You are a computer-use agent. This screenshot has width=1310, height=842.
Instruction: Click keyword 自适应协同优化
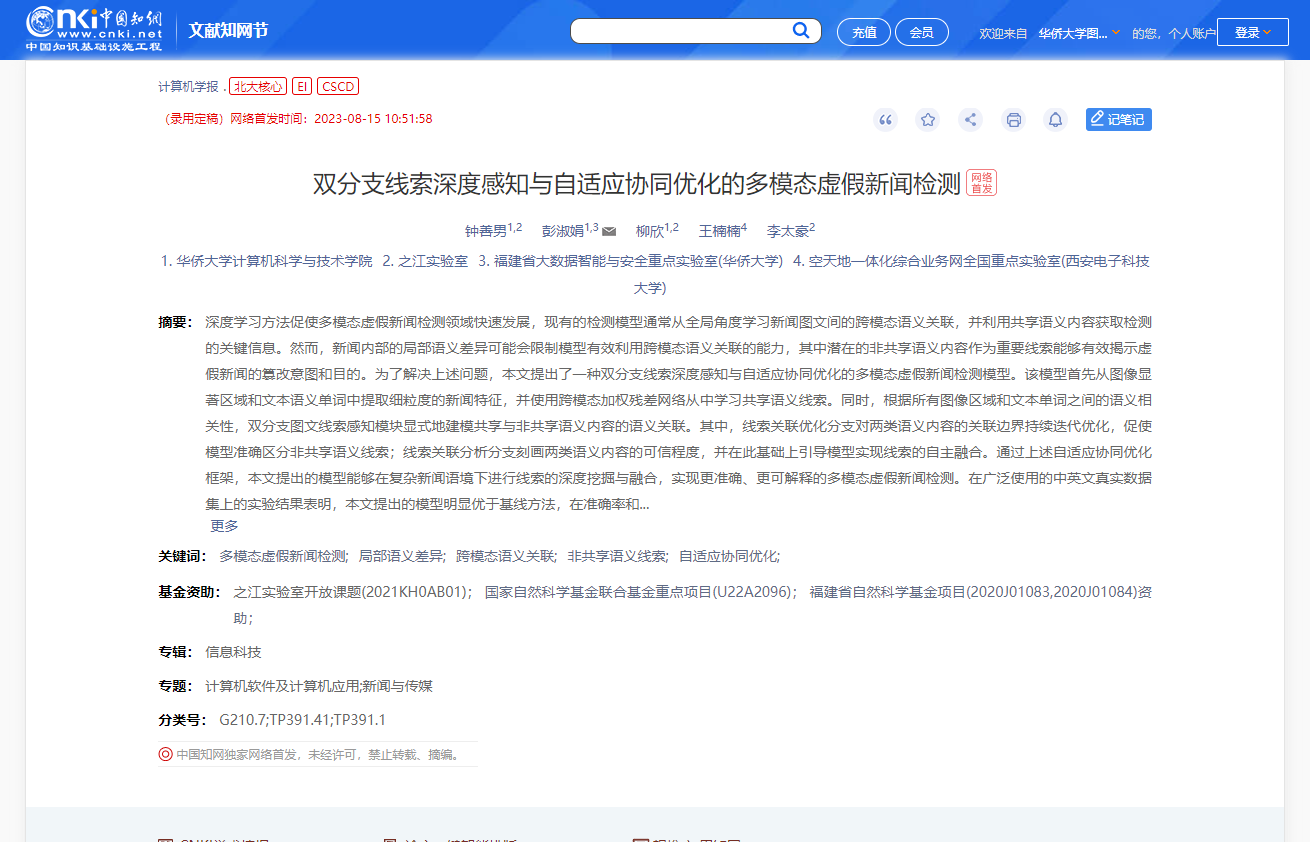coord(729,556)
